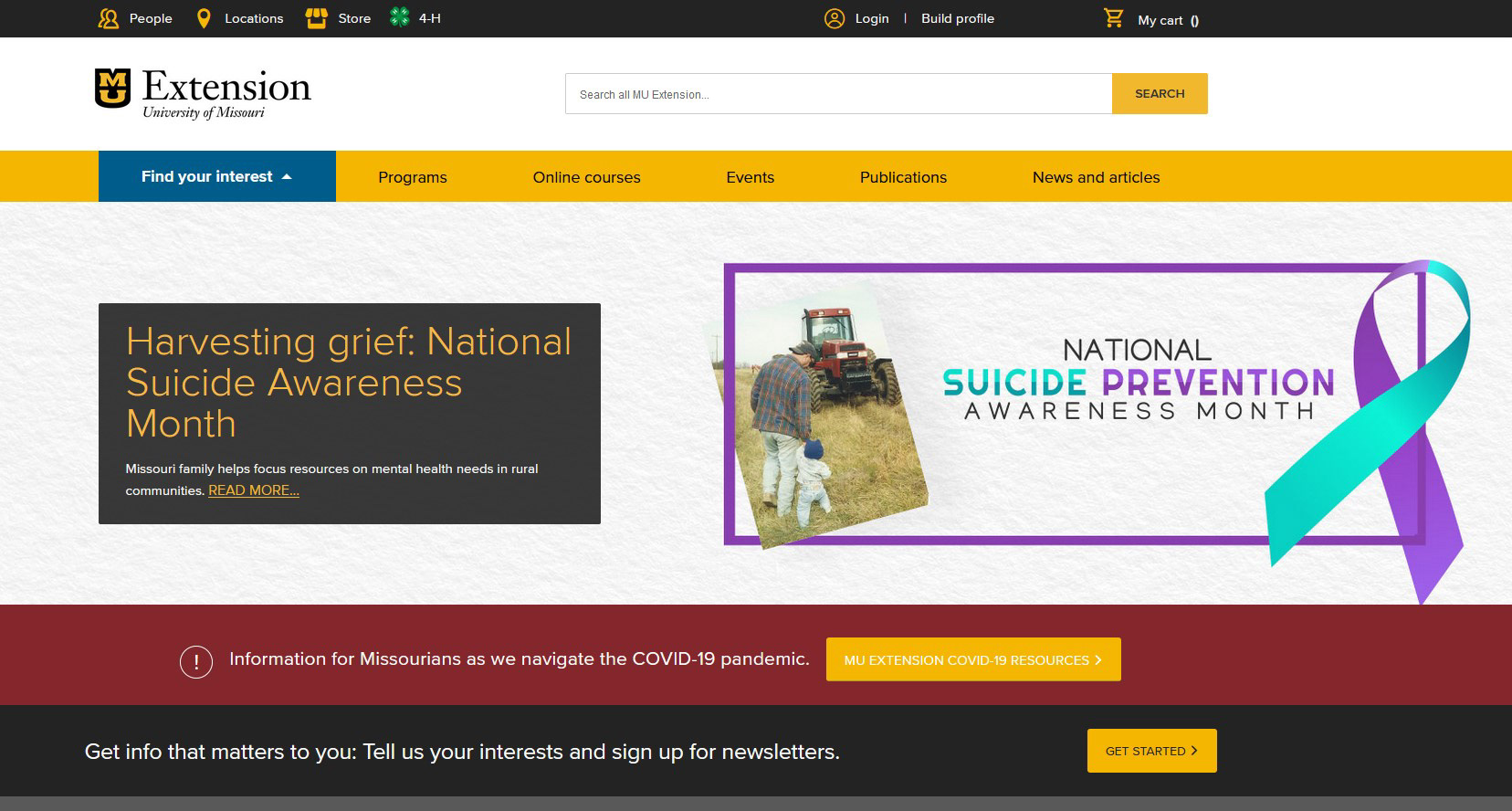Follow the READ MORE link
The height and width of the screenshot is (811, 1512).
254,490
